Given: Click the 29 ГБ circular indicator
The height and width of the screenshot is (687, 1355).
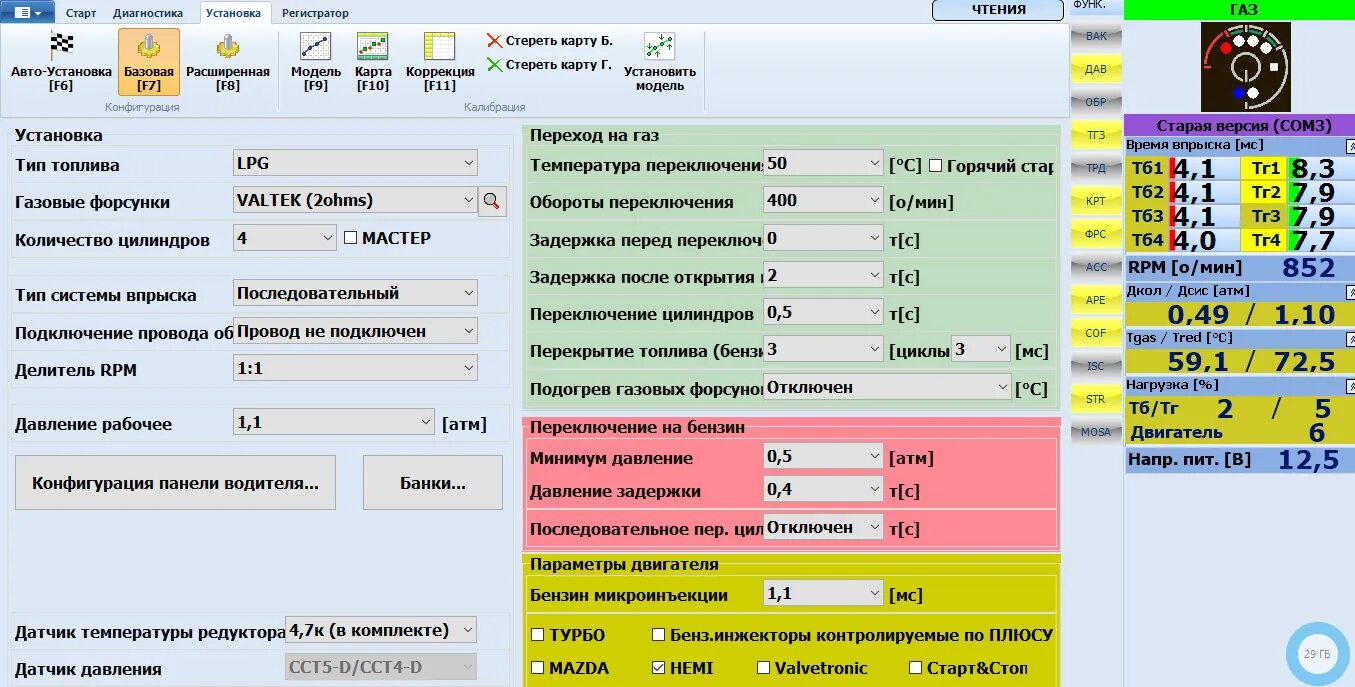Looking at the screenshot, I should (1317, 655).
